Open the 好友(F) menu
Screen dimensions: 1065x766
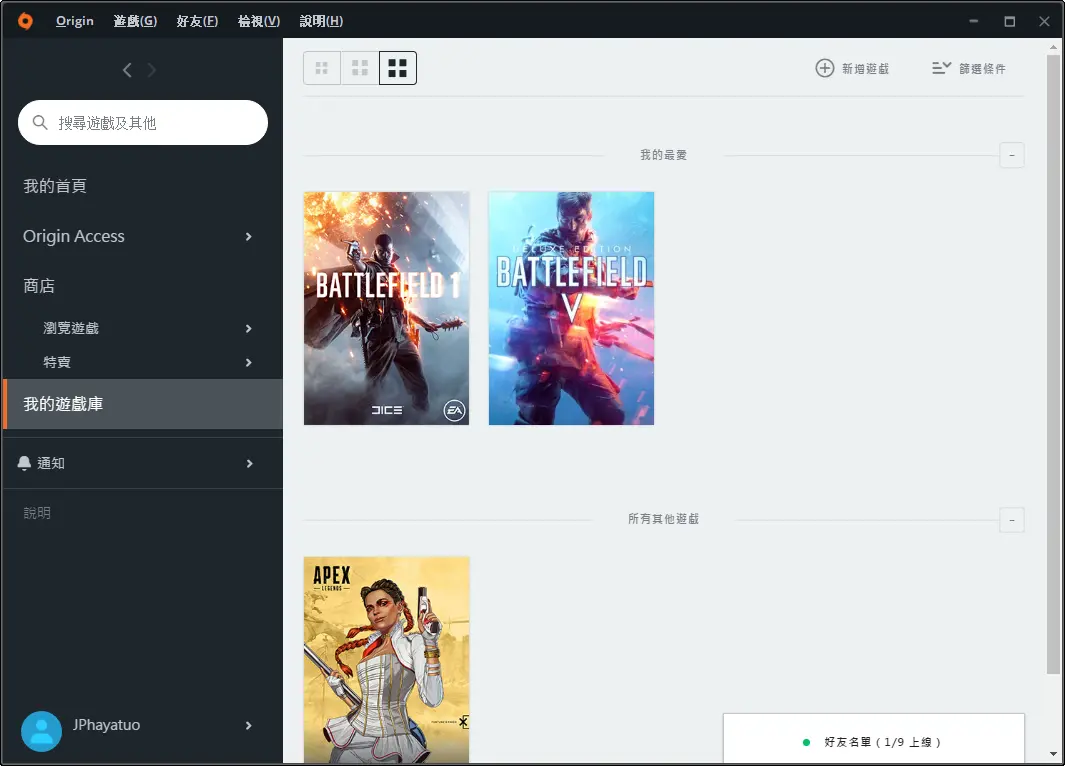(197, 21)
